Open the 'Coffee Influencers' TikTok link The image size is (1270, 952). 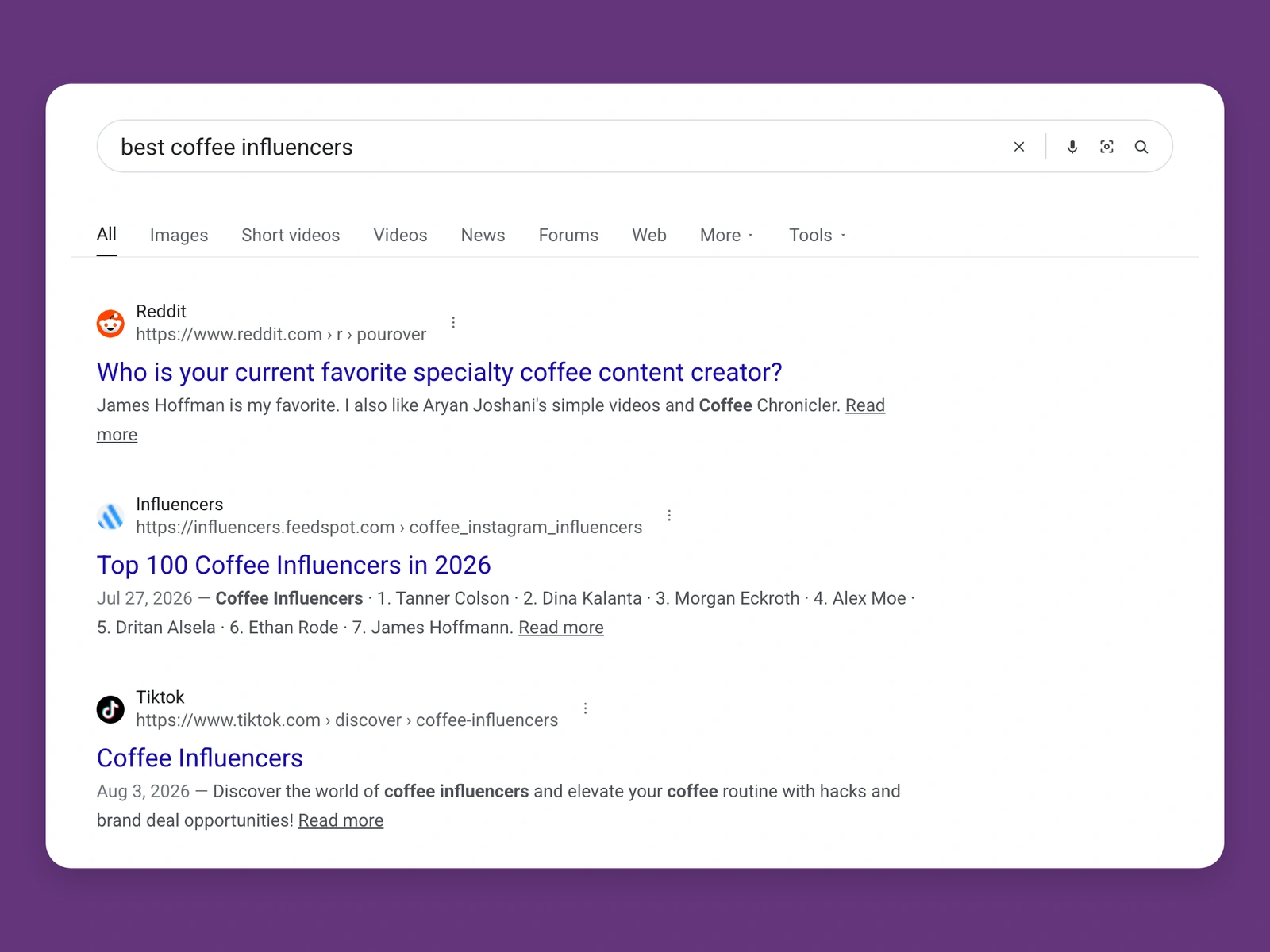pyautogui.click(x=200, y=758)
